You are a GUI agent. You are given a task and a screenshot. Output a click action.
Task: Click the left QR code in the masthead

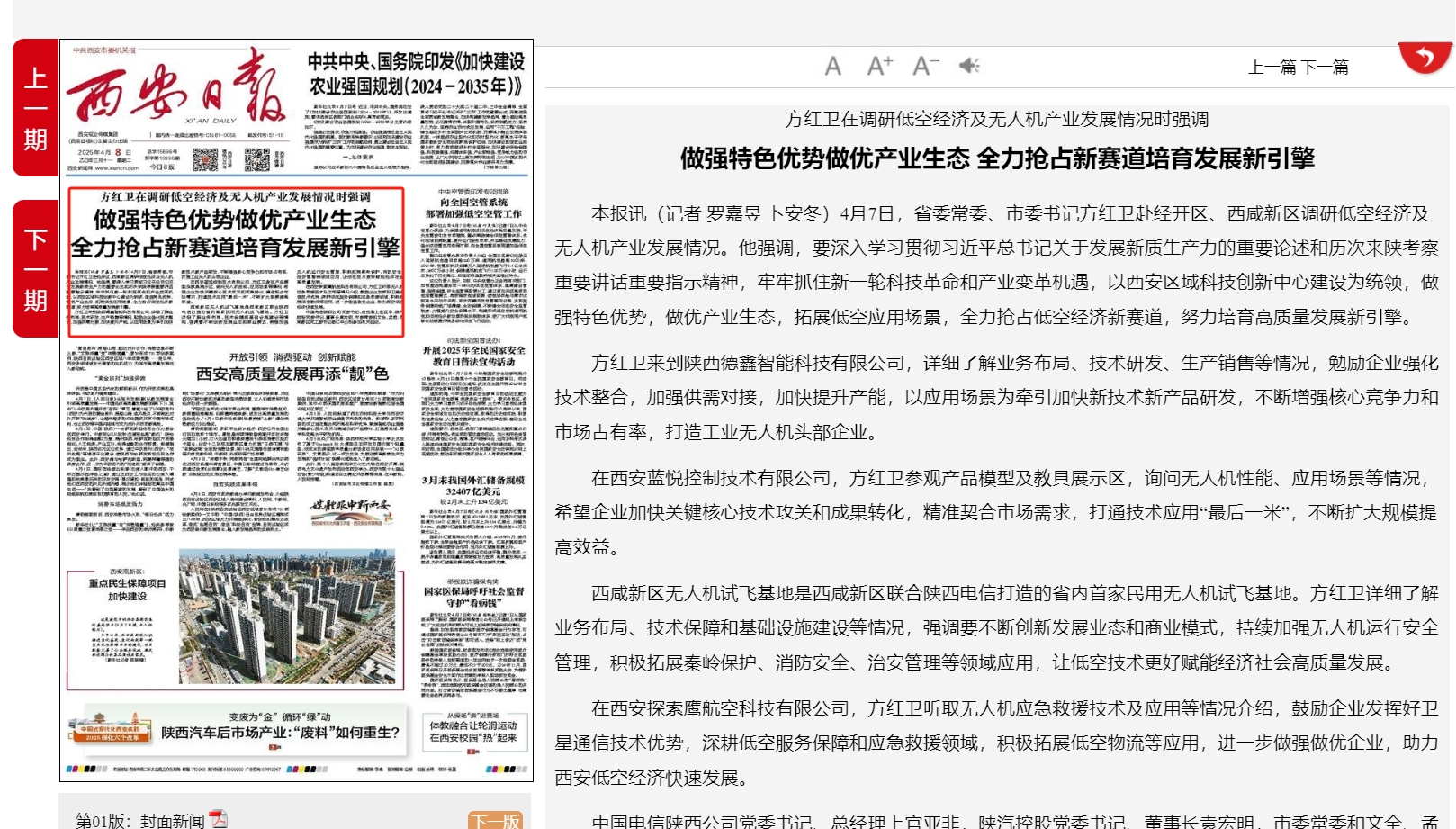(205, 160)
